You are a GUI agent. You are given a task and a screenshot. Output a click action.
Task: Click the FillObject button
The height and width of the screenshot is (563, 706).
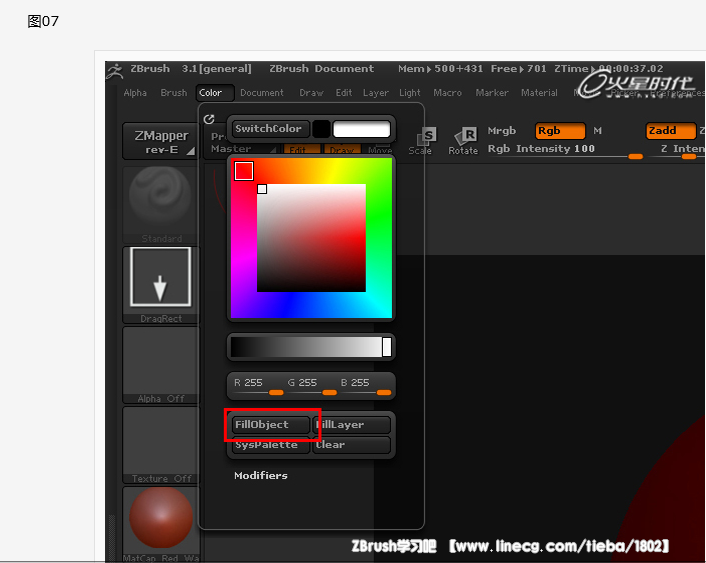point(271,425)
